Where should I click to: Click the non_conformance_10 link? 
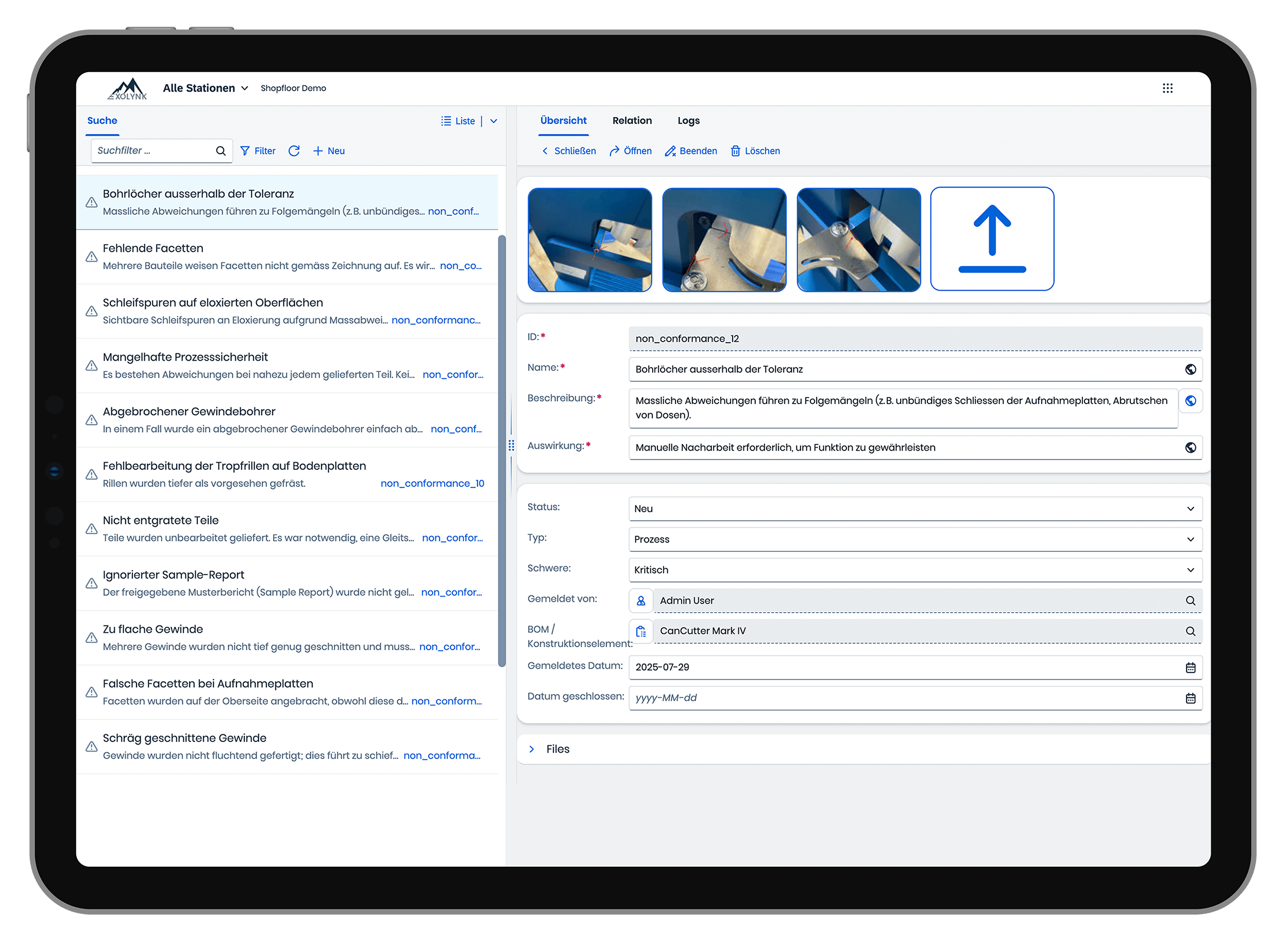click(432, 484)
